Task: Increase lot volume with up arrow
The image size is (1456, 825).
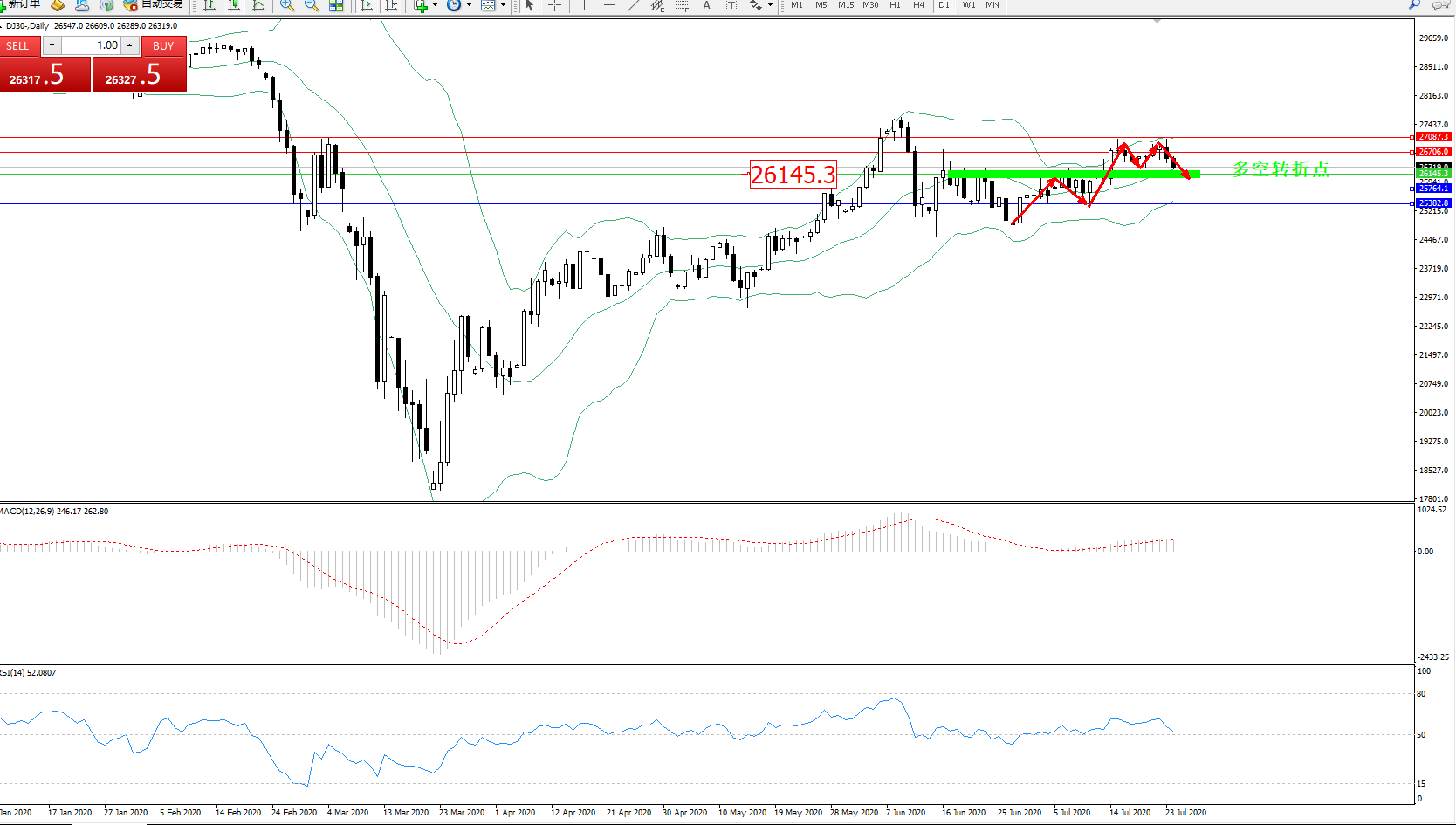Action: click(x=130, y=45)
